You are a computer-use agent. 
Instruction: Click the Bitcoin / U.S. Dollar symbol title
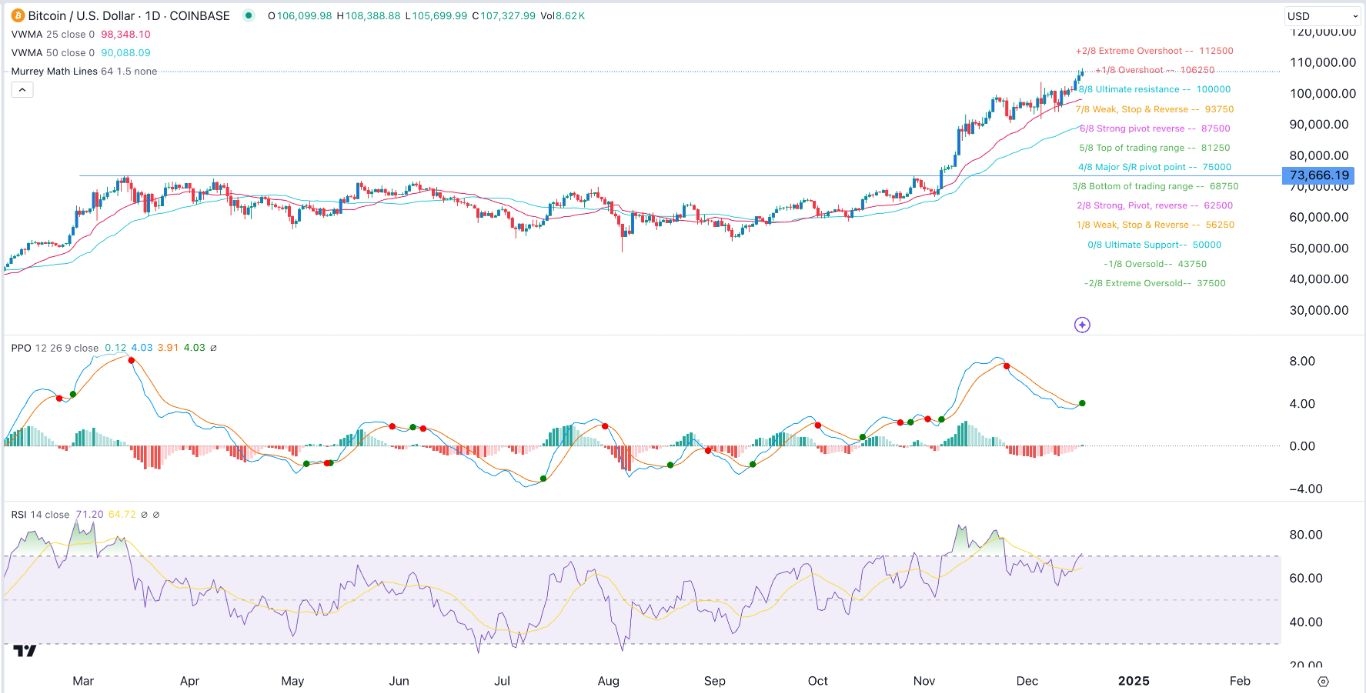click(89, 16)
